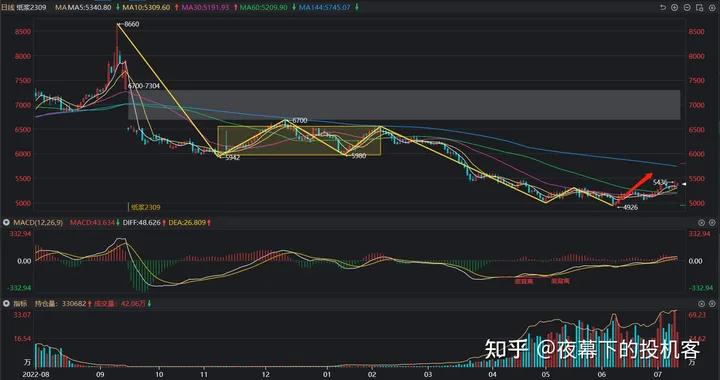The width and height of the screenshot is (720, 380).
Task: Click the 纸浆2309 label at chart bottom
Action: point(146,207)
